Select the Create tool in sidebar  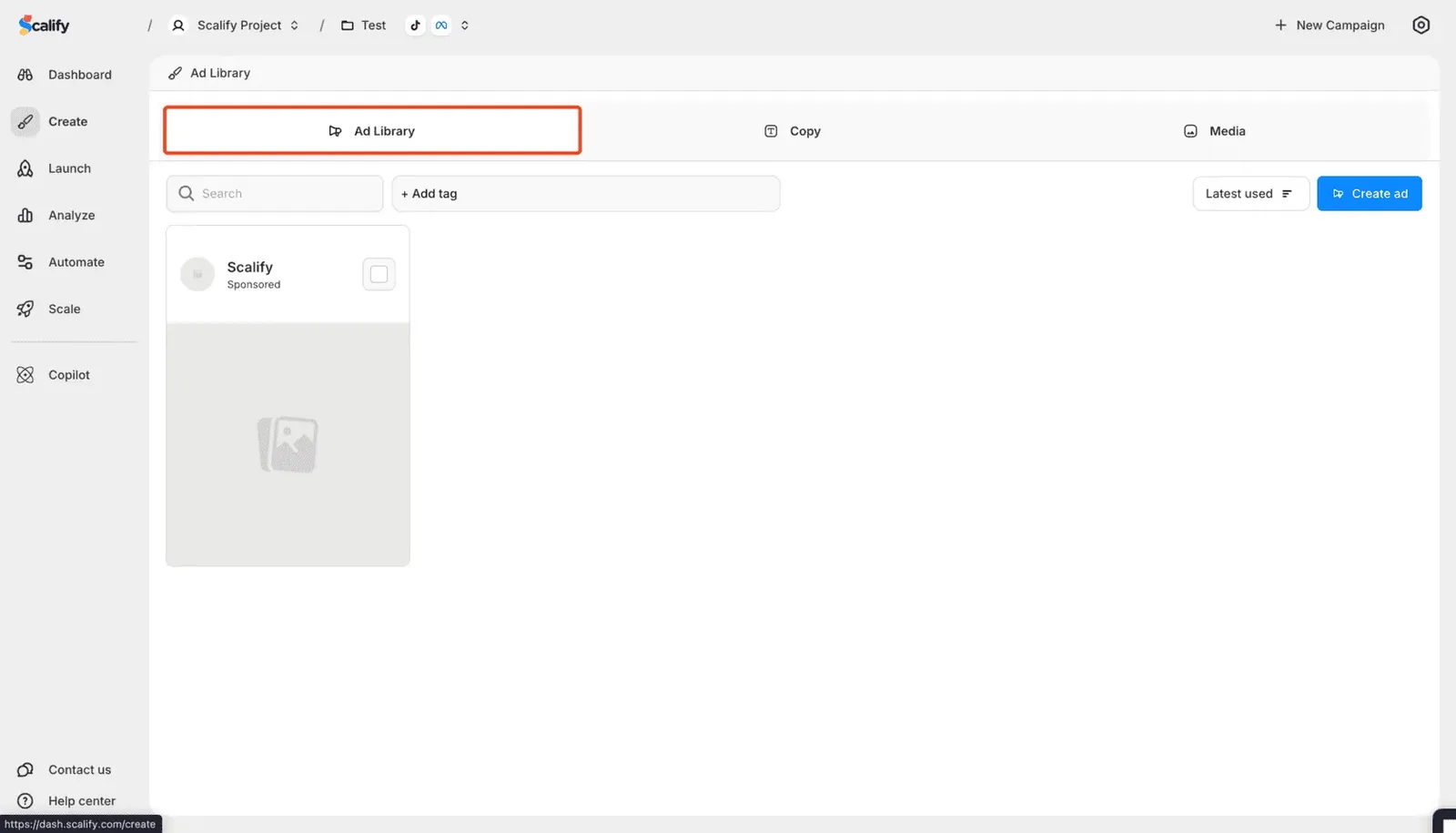pyautogui.click(x=67, y=121)
